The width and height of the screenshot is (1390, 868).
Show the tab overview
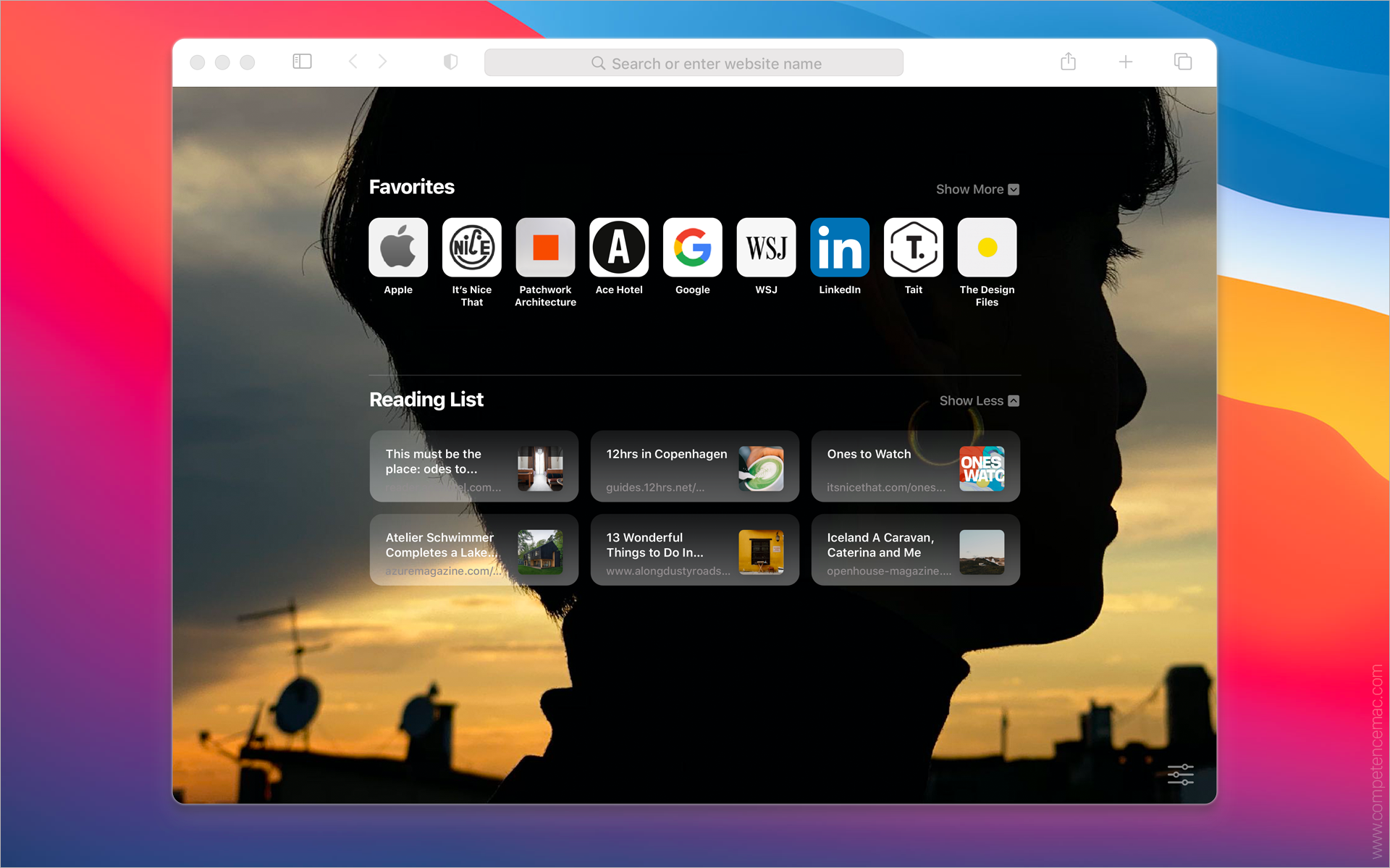[x=1182, y=62]
